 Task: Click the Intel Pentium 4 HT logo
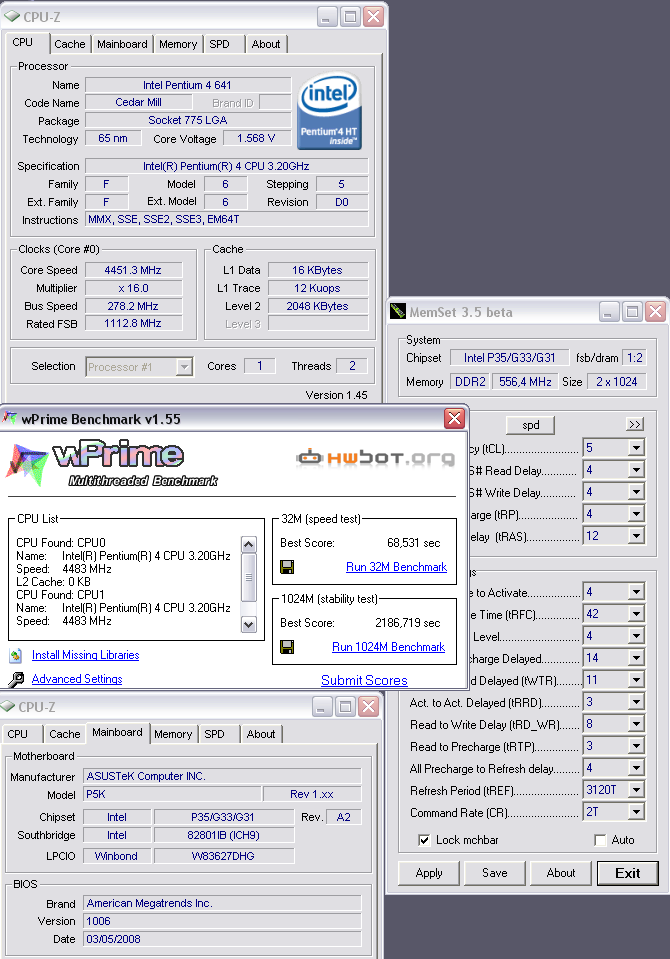tap(329, 113)
